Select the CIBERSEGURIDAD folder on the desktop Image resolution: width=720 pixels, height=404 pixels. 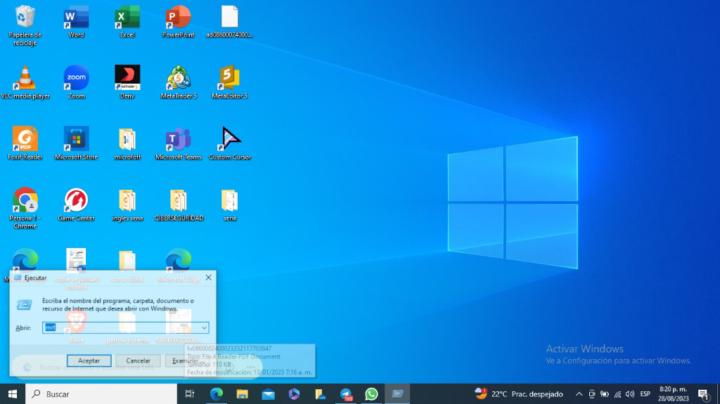tap(179, 205)
